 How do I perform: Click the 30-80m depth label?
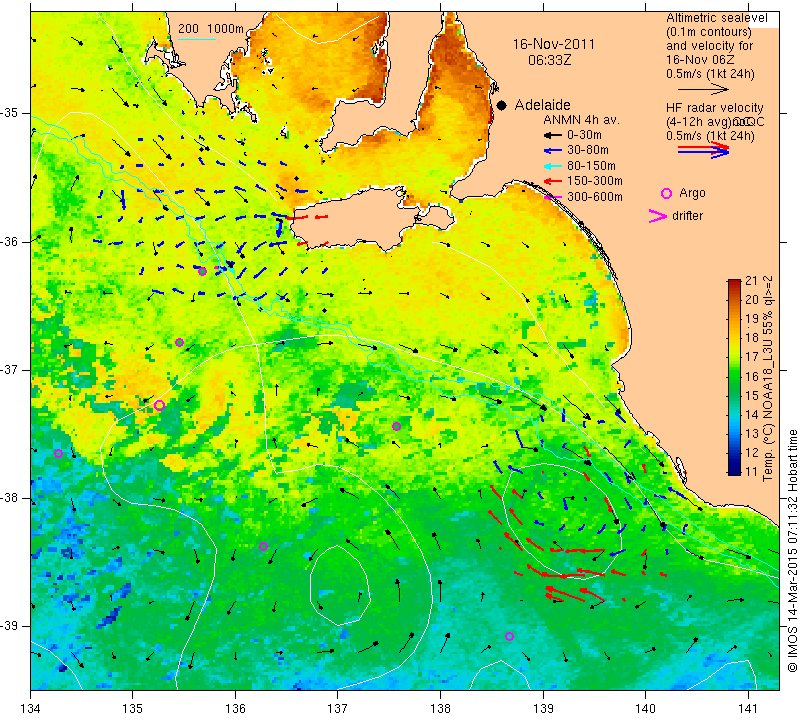click(x=588, y=150)
